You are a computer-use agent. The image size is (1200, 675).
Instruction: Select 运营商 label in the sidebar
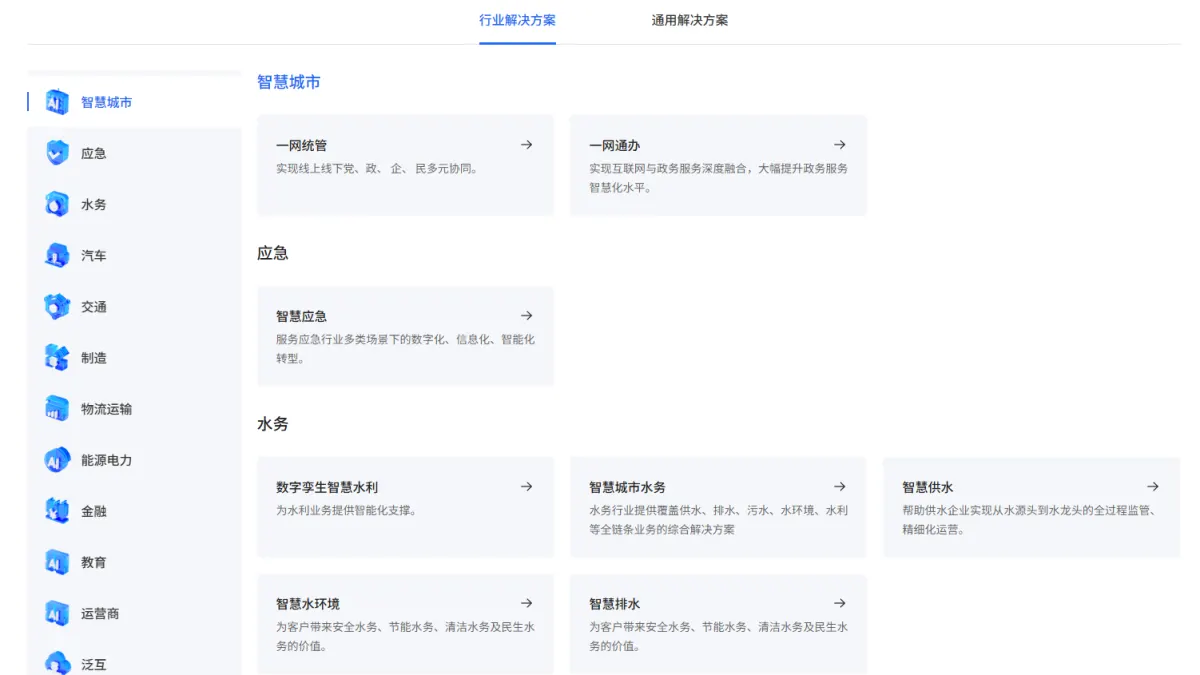point(100,613)
